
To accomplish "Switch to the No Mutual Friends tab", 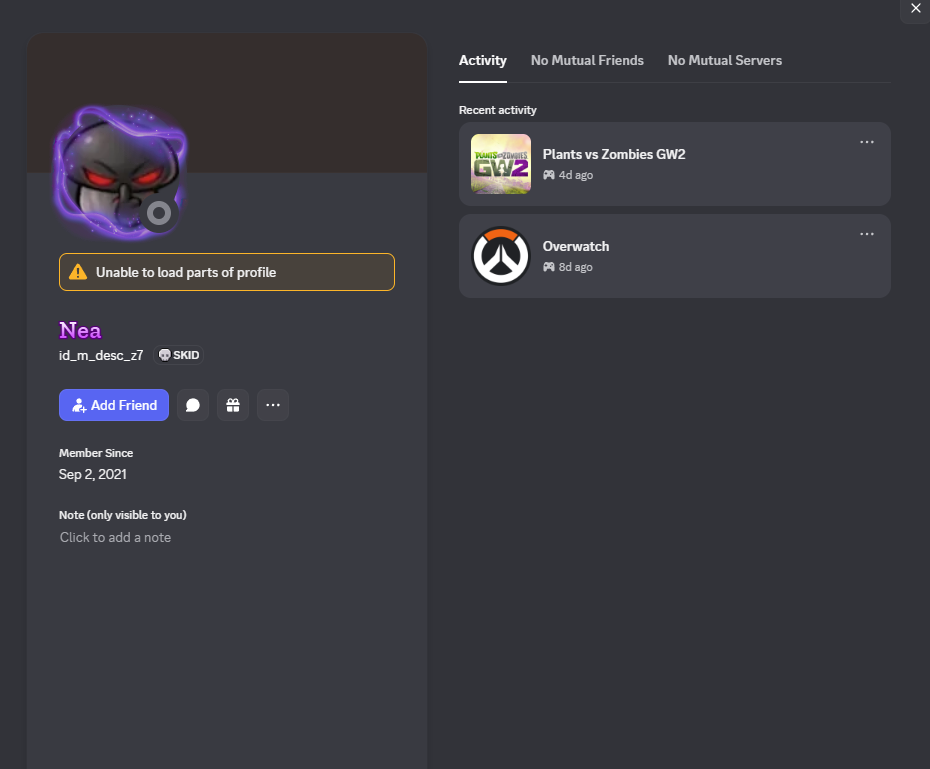I will pos(587,60).
